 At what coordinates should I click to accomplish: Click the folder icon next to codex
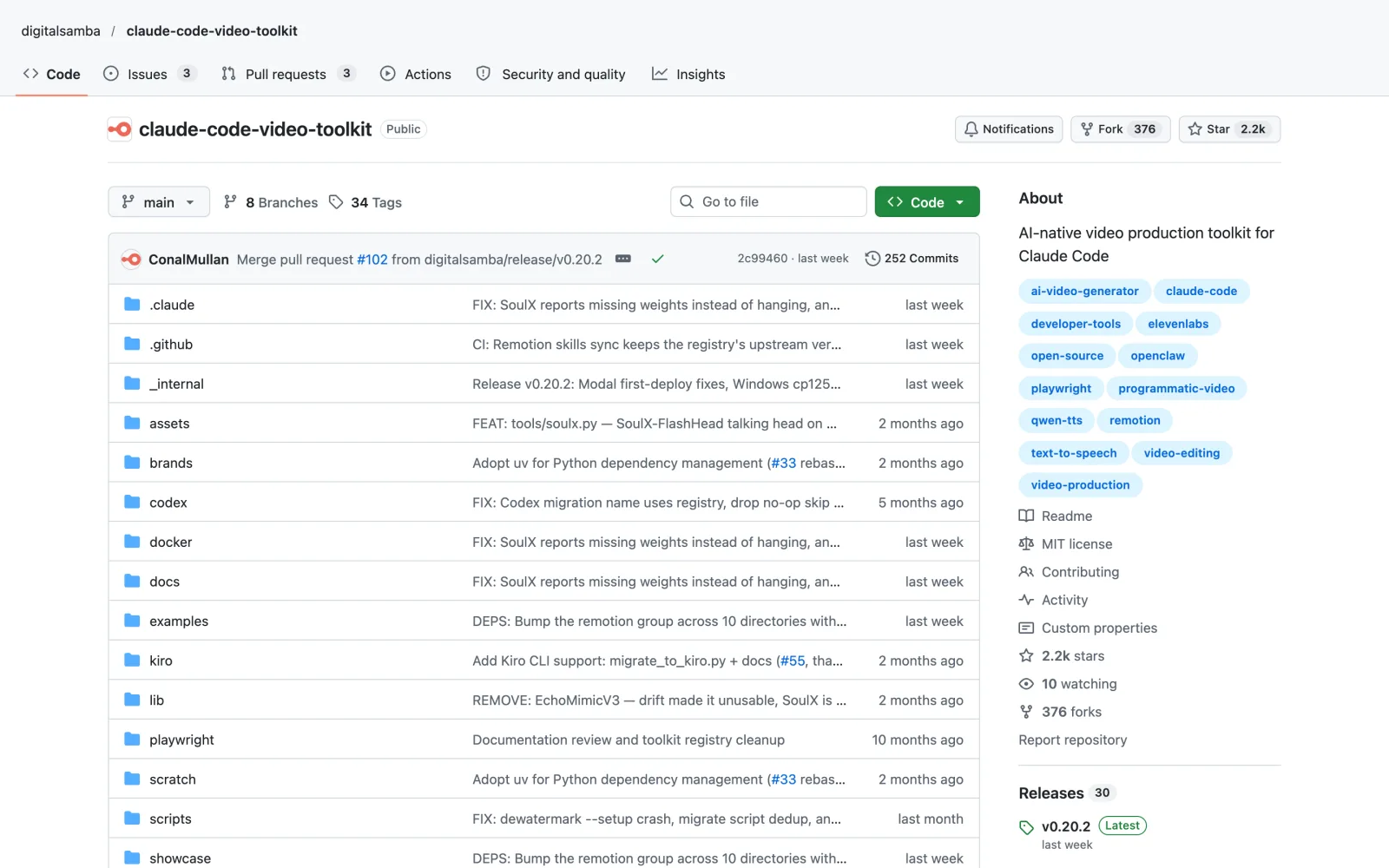[x=132, y=503]
